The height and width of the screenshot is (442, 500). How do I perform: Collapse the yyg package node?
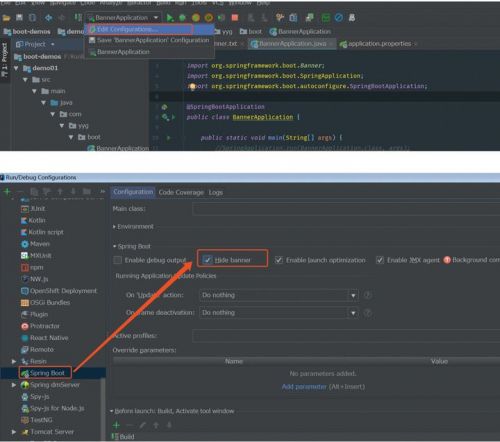pos(62,126)
